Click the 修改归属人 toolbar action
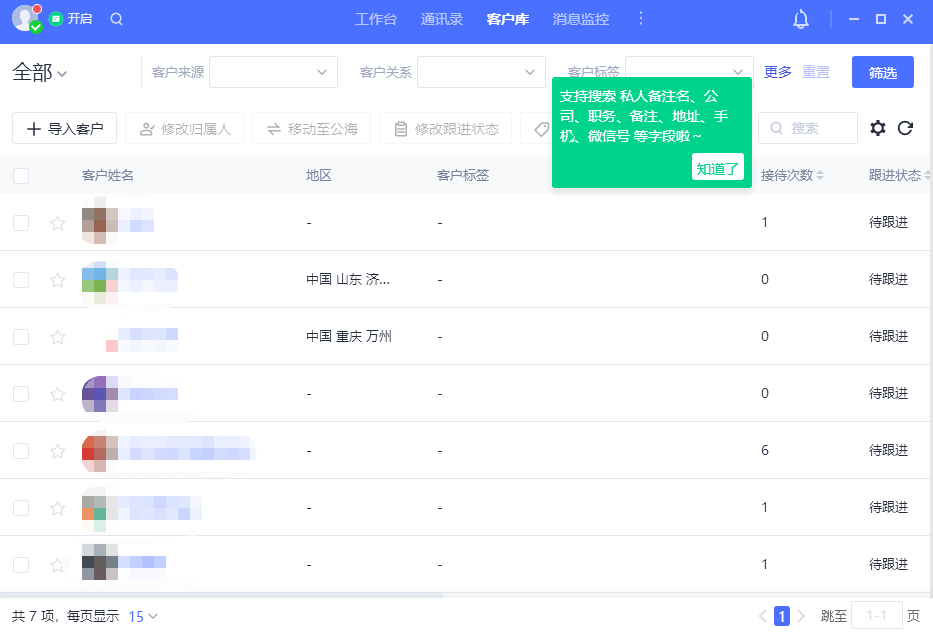 pyautogui.click(x=184, y=128)
